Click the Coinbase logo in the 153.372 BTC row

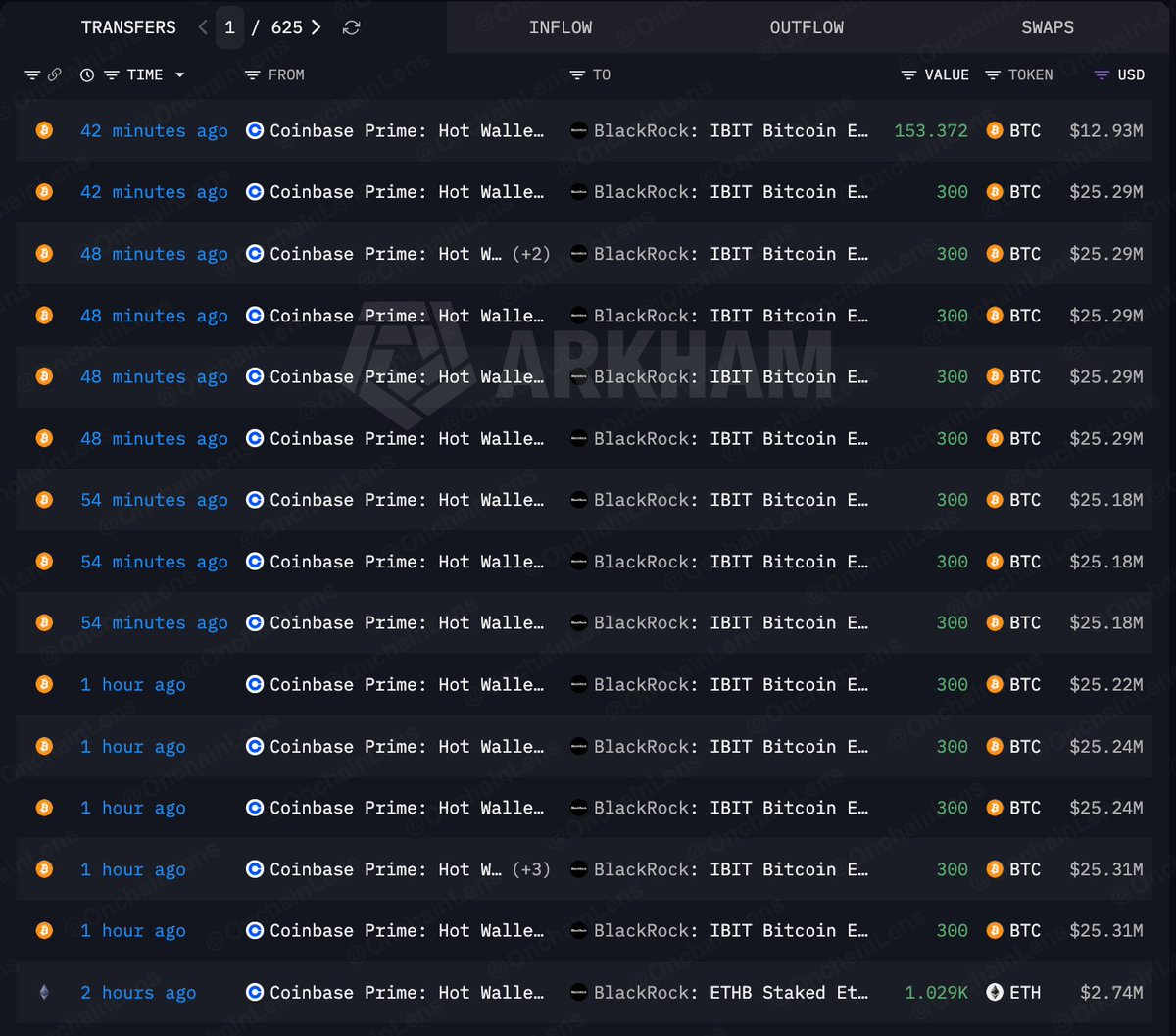coord(255,130)
